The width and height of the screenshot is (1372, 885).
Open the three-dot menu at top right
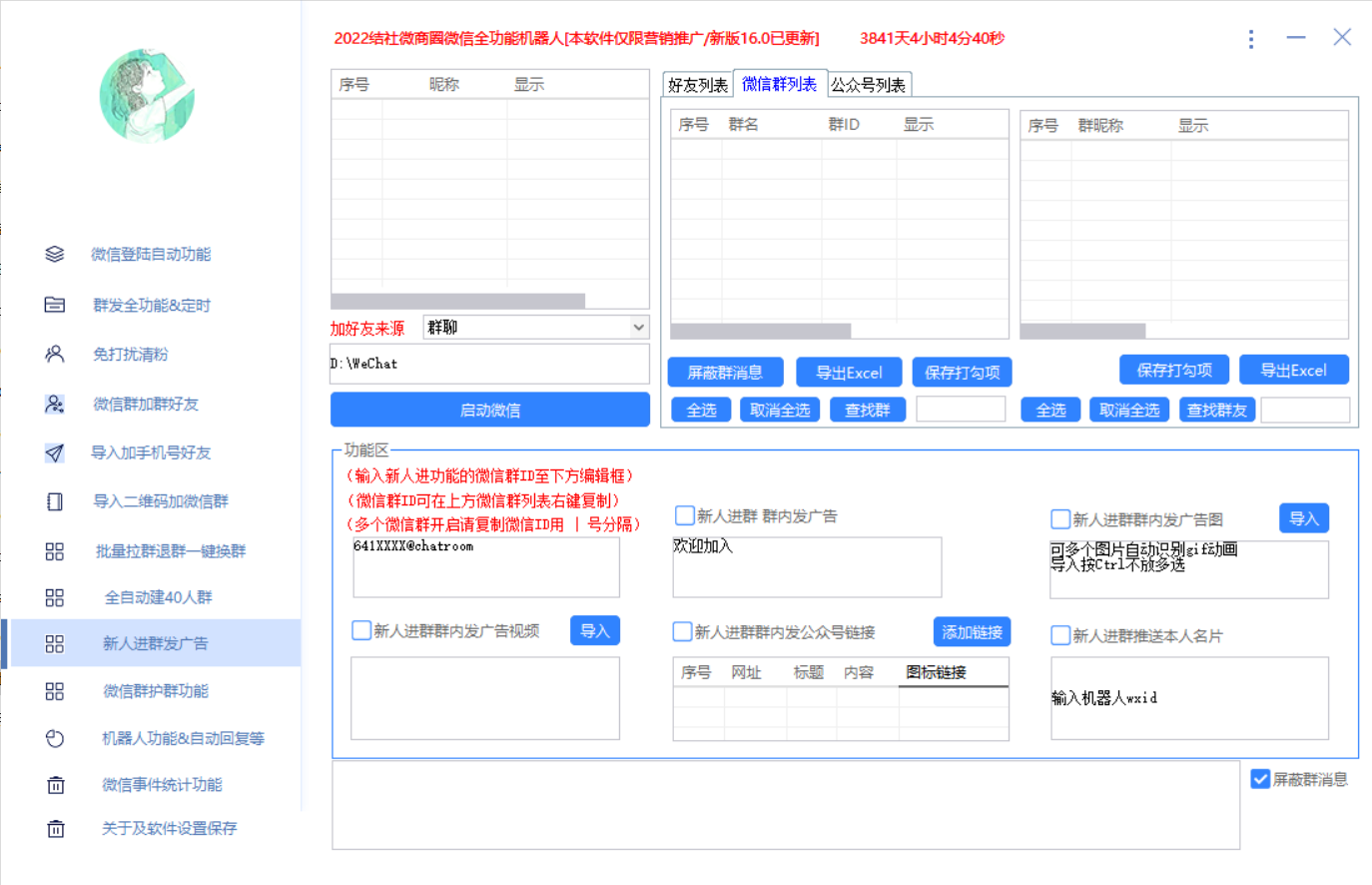coord(1251,39)
